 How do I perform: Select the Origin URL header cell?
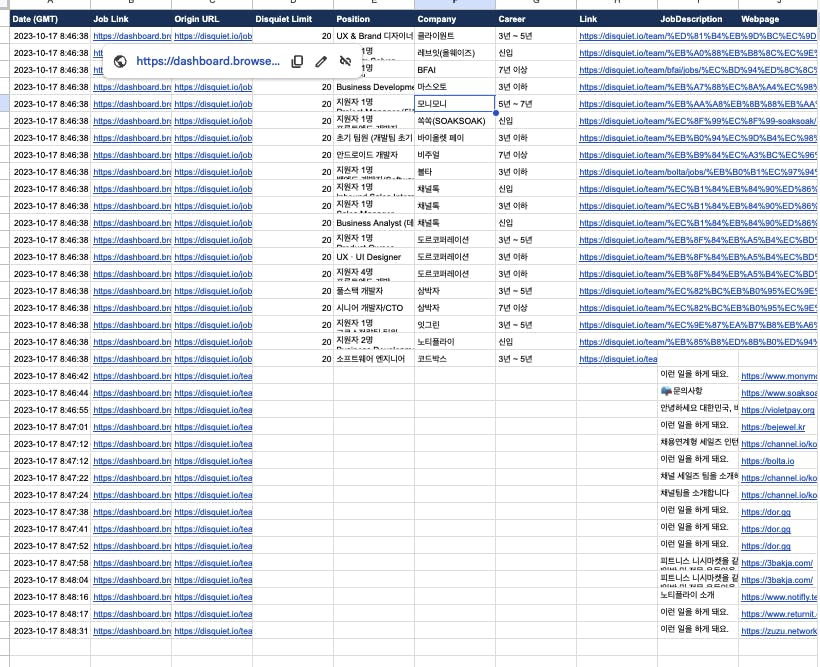pos(212,19)
